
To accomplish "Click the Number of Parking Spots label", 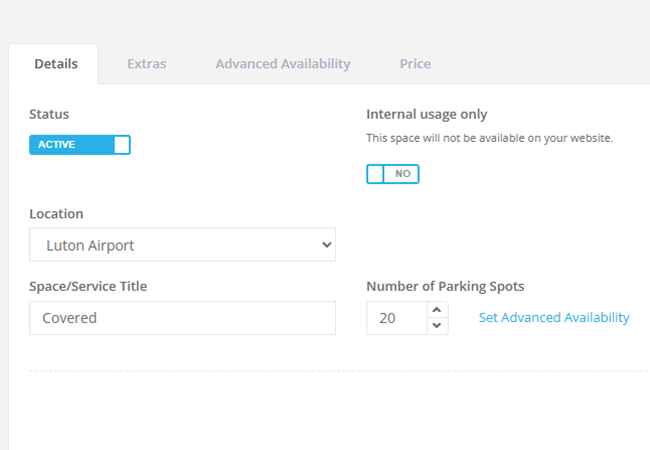I will coord(445,286).
